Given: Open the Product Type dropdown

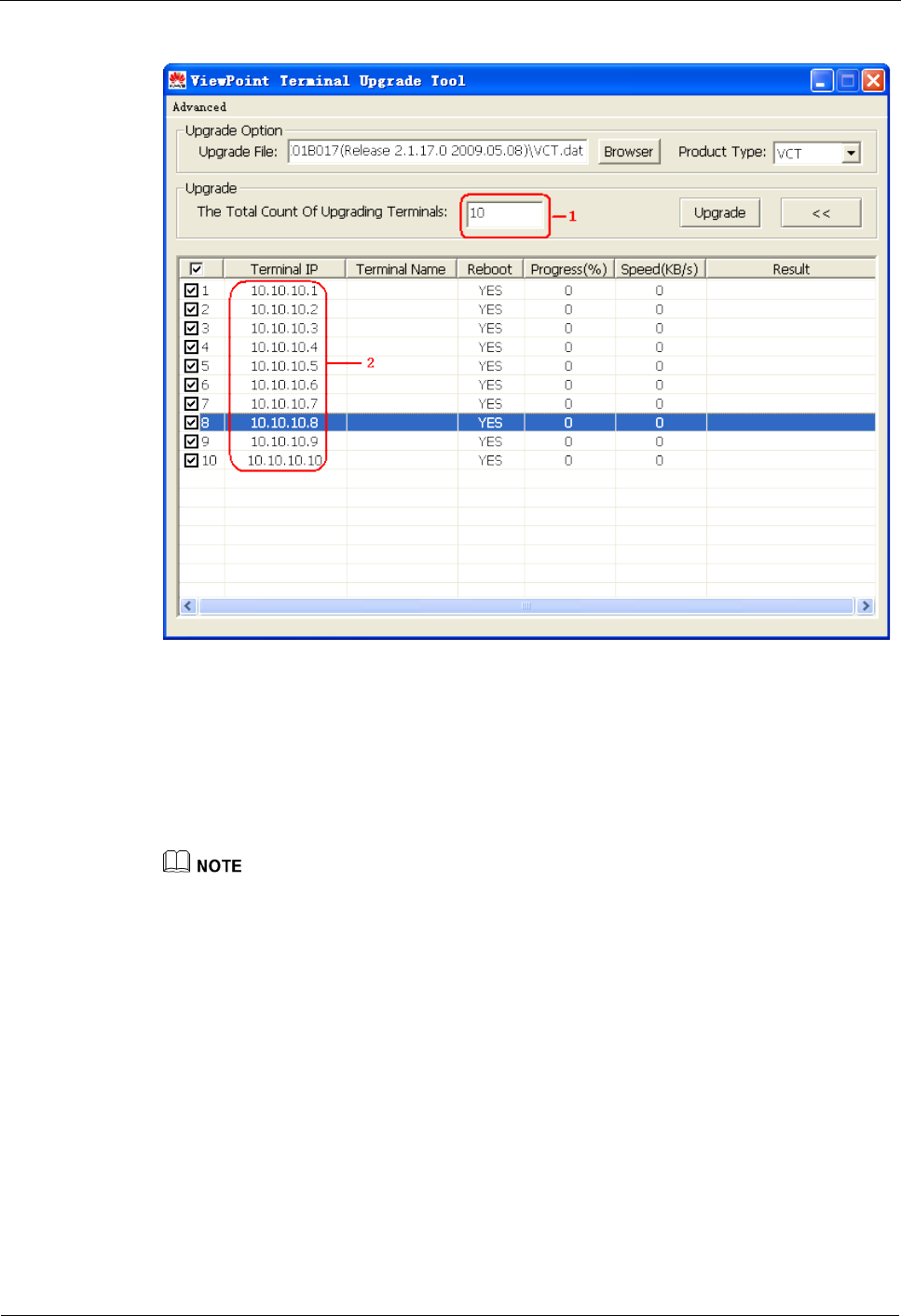Looking at the screenshot, I should coord(851,153).
